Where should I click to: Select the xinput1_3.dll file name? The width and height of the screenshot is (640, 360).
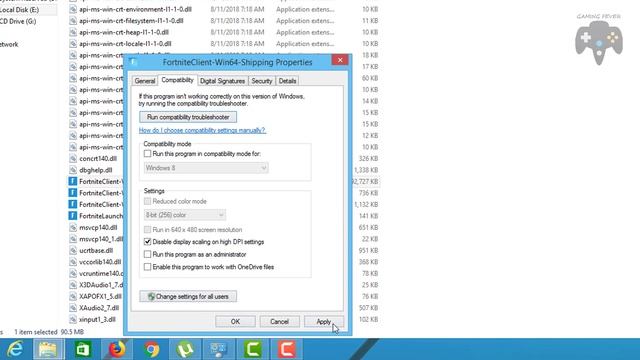tap(97, 319)
